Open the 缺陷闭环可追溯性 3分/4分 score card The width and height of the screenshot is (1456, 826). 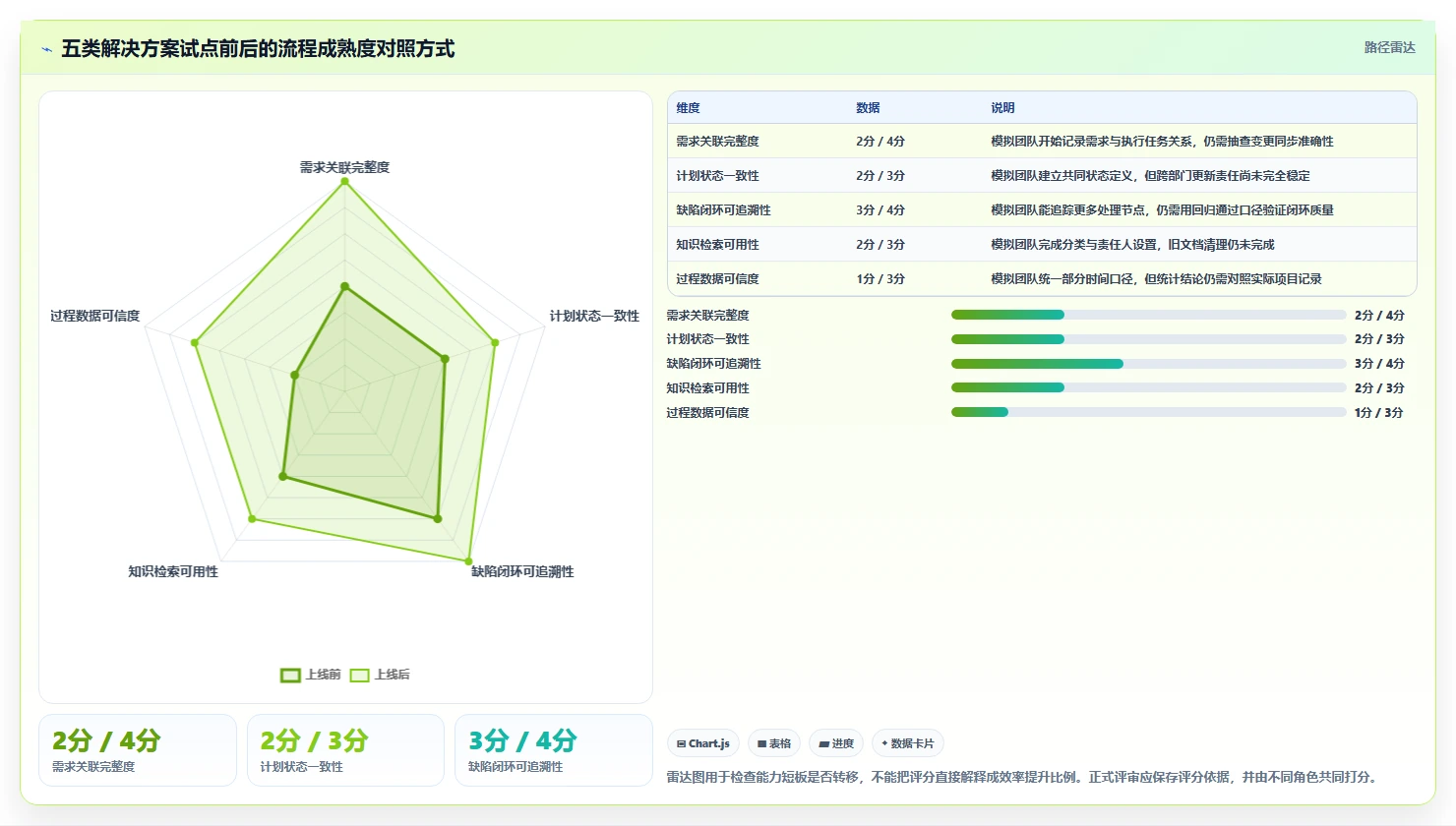point(554,750)
